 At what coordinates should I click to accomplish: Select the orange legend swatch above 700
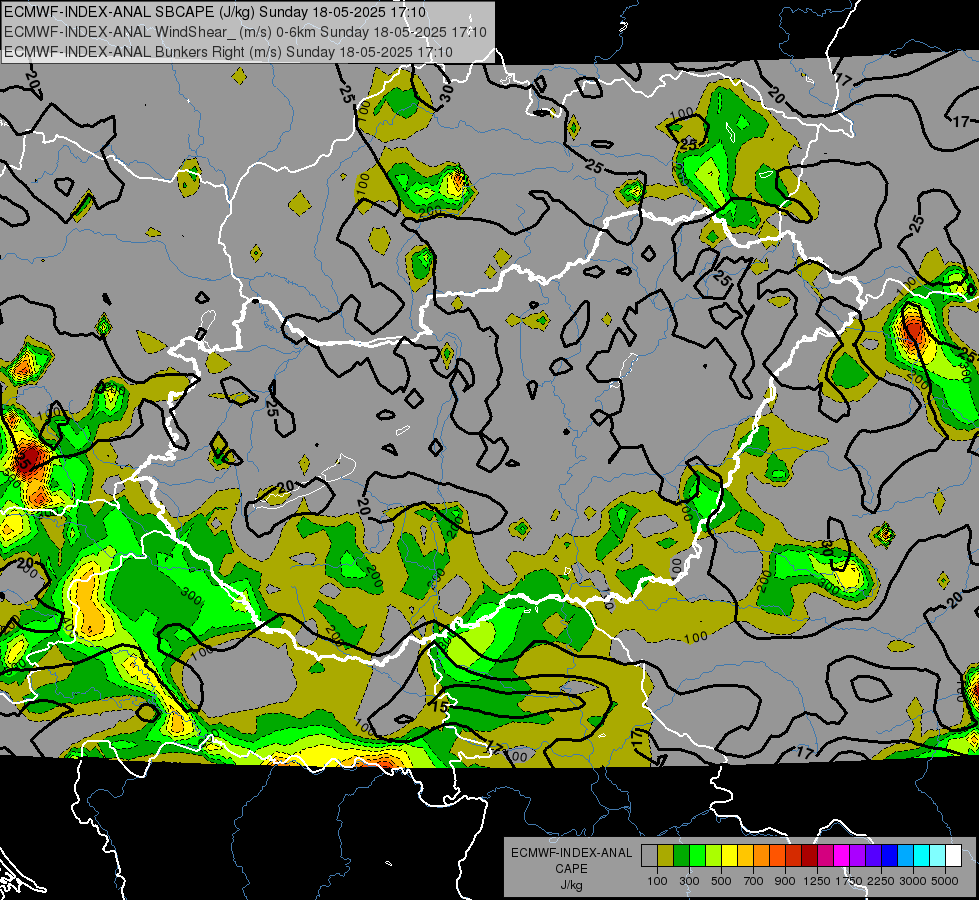pyautogui.click(x=762, y=856)
